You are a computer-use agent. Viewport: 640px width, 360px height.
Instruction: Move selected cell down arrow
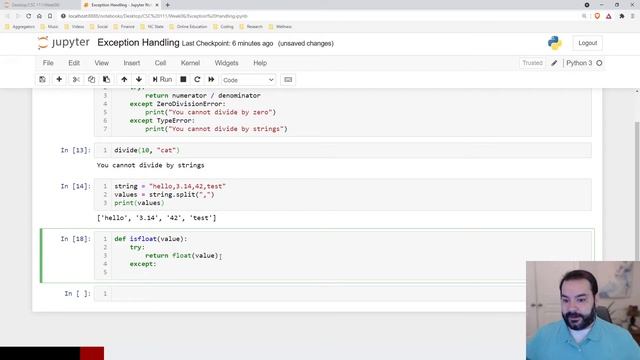click(x=139, y=80)
